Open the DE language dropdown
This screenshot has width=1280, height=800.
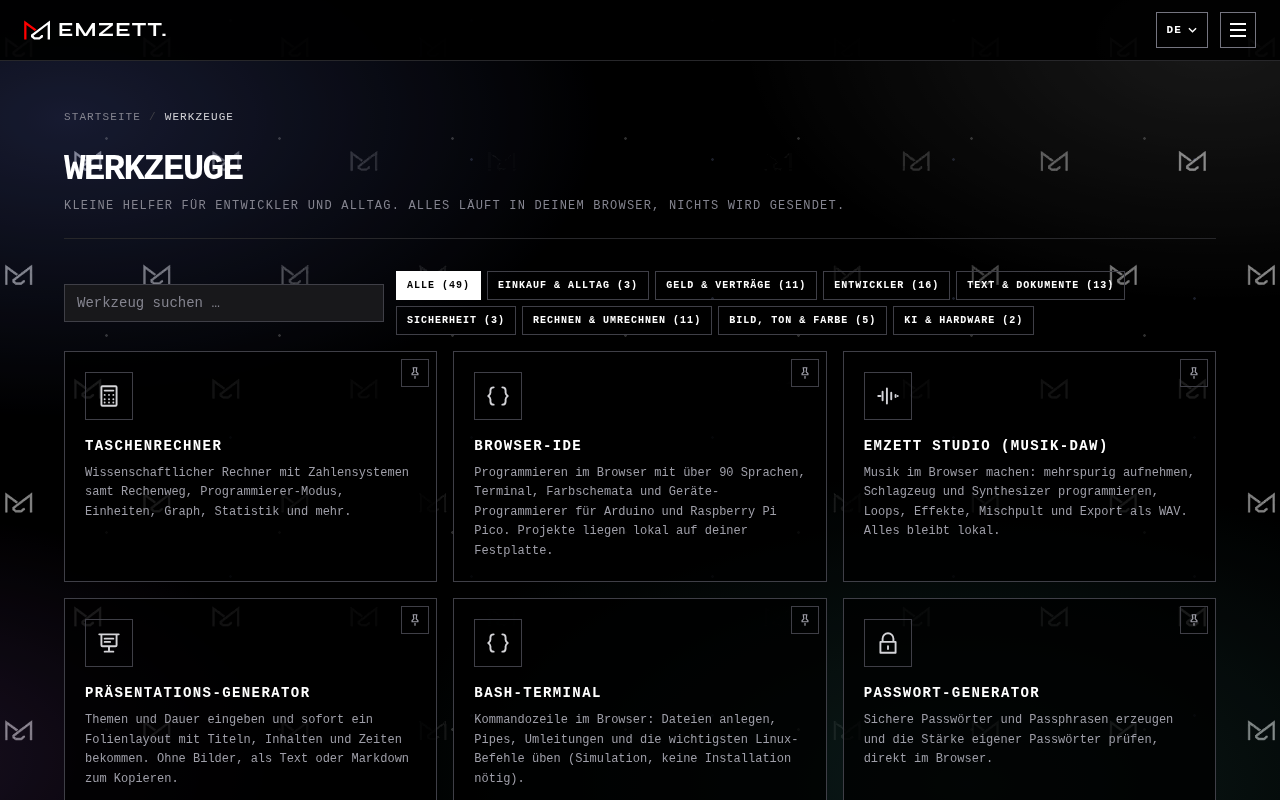click(x=1182, y=30)
